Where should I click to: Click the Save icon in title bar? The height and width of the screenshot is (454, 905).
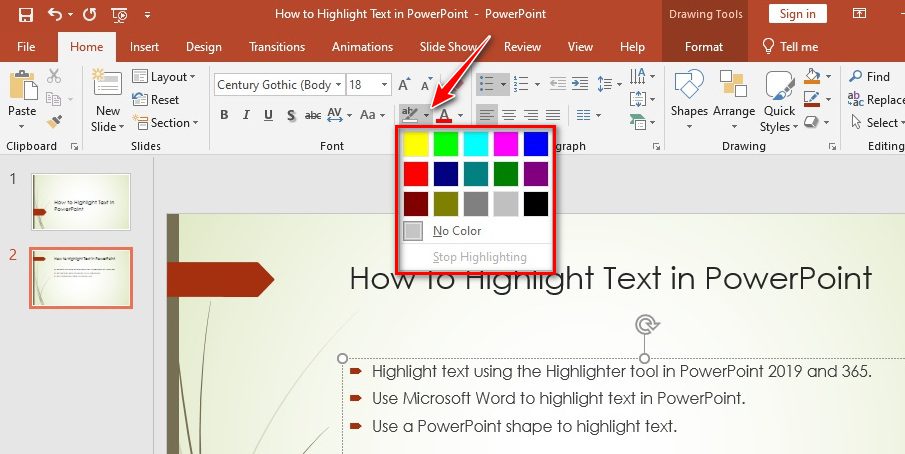(x=26, y=14)
